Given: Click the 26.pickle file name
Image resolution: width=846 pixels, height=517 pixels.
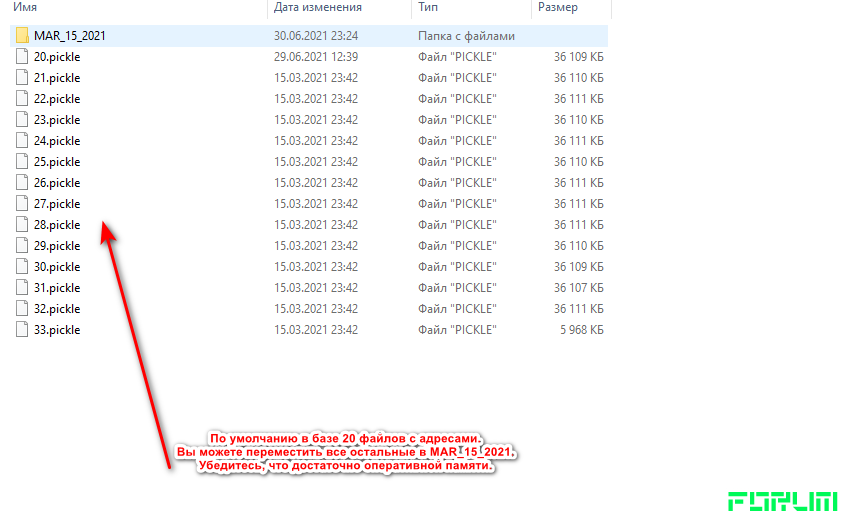Looking at the screenshot, I should (x=57, y=183).
